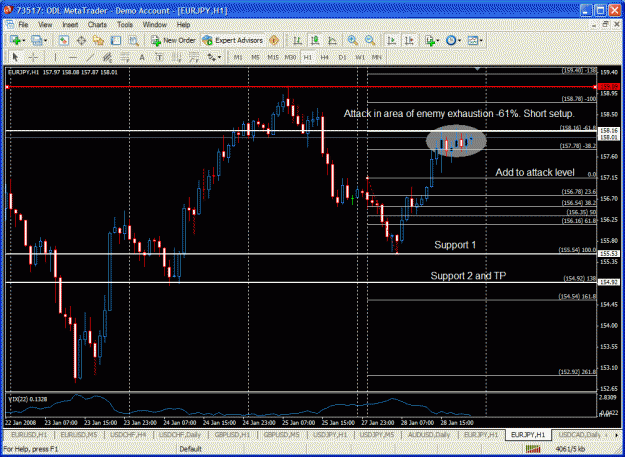Switch timeframe to M15
The height and width of the screenshot is (457, 625).
[x=273, y=57]
